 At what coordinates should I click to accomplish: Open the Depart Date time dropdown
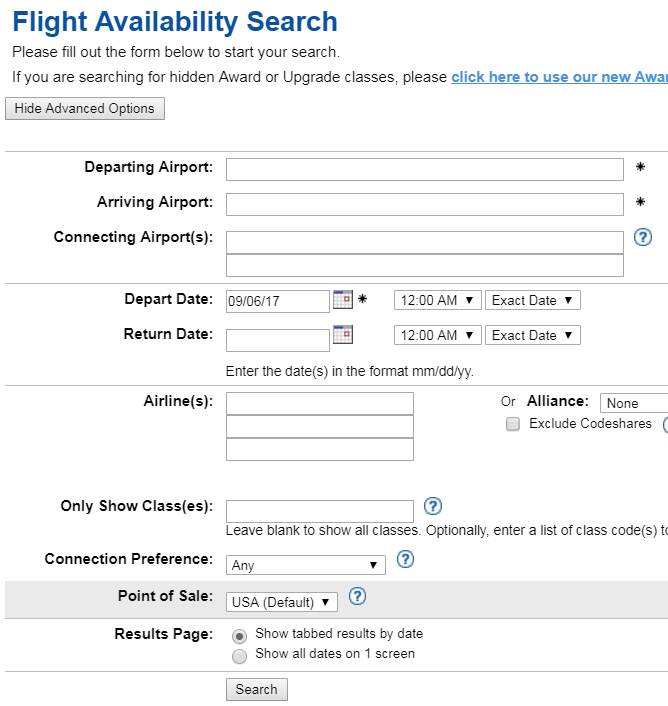pos(438,300)
